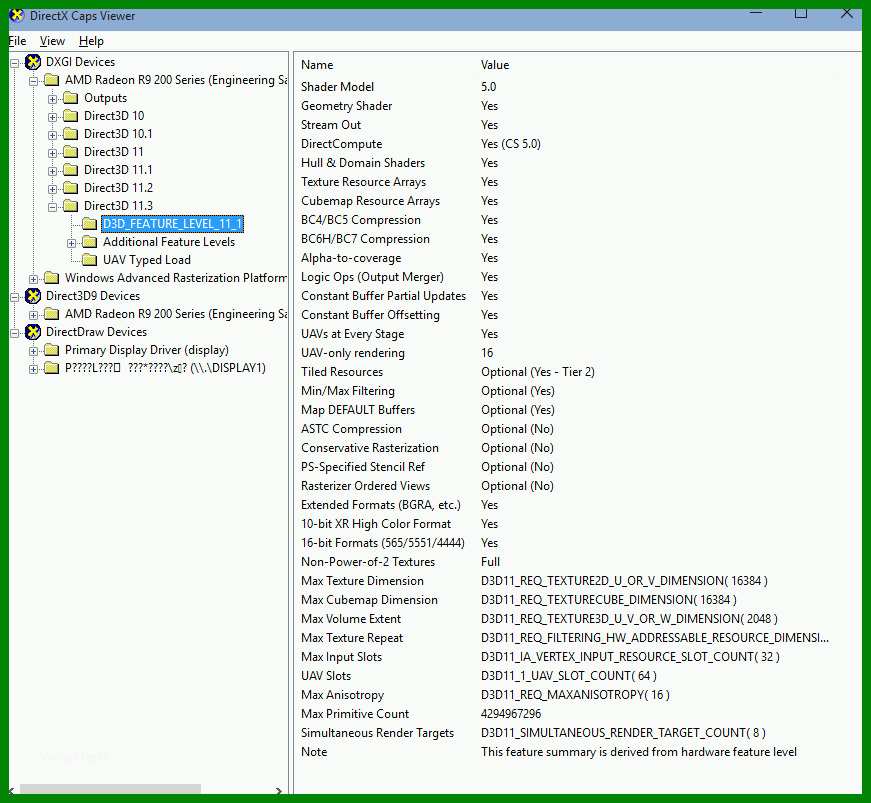The height and width of the screenshot is (803, 871).
Task: Select the D3D_FEATURE_LEVEL_11_1 tree item
Action: [x=172, y=224]
